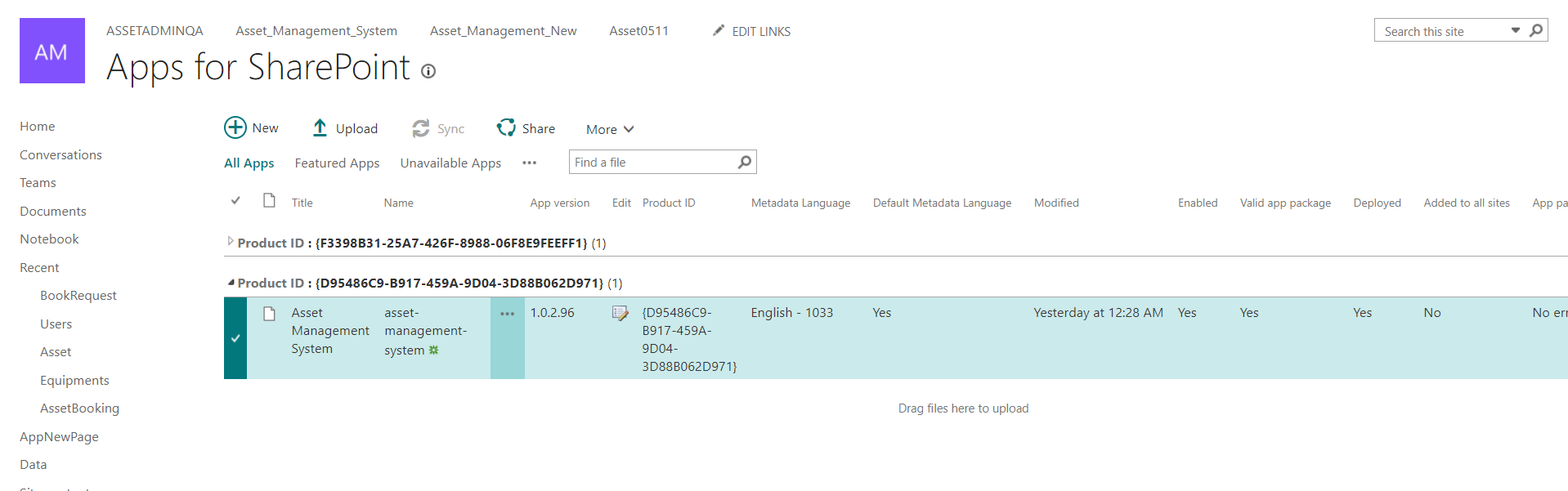Click the New item plus icon
The width and height of the screenshot is (1568, 491).
click(235, 127)
